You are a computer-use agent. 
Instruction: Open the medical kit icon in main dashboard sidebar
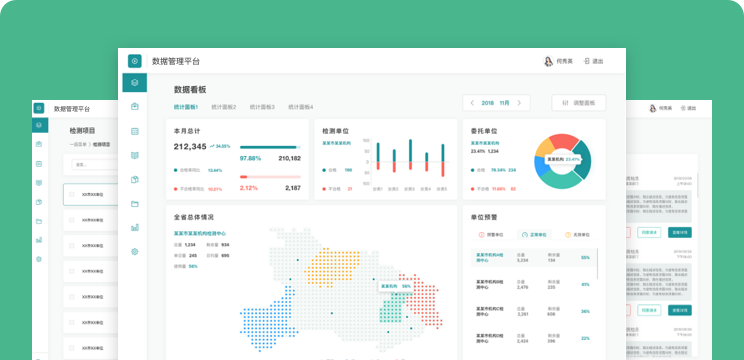[134, 107]
